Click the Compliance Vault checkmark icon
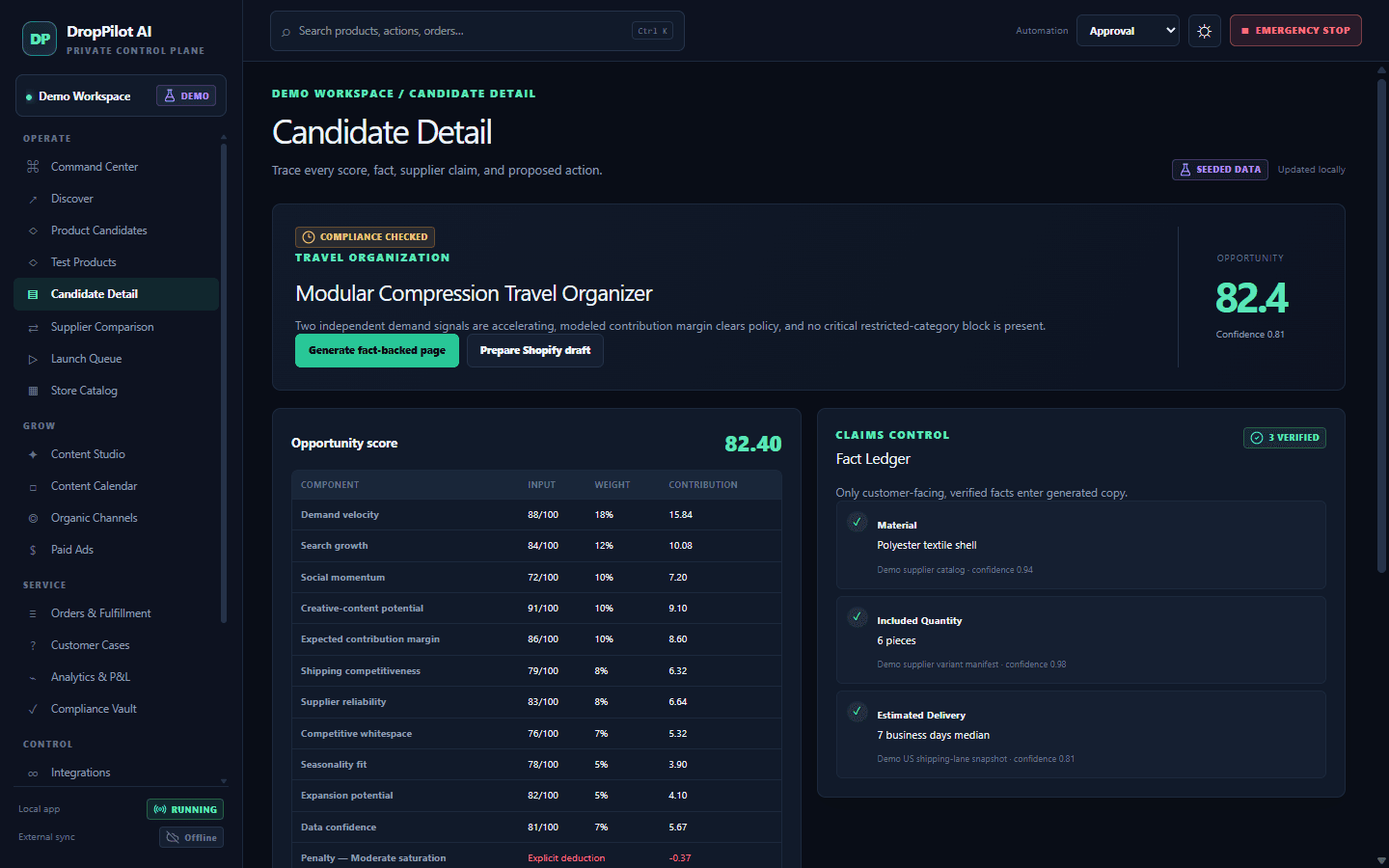1389x868 pixels. click(x=33, y=709)
